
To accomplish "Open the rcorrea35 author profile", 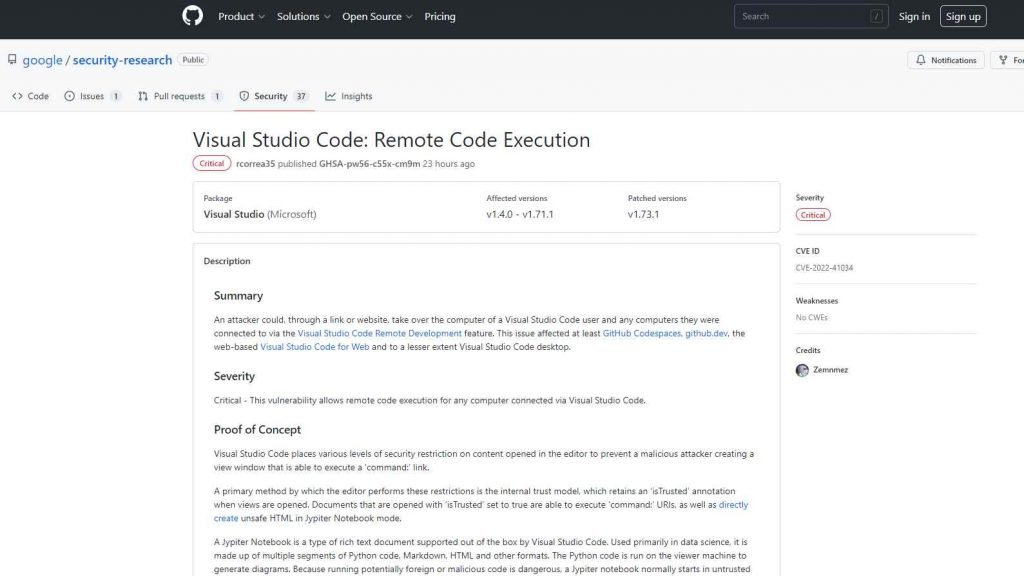I will [255, 164].
